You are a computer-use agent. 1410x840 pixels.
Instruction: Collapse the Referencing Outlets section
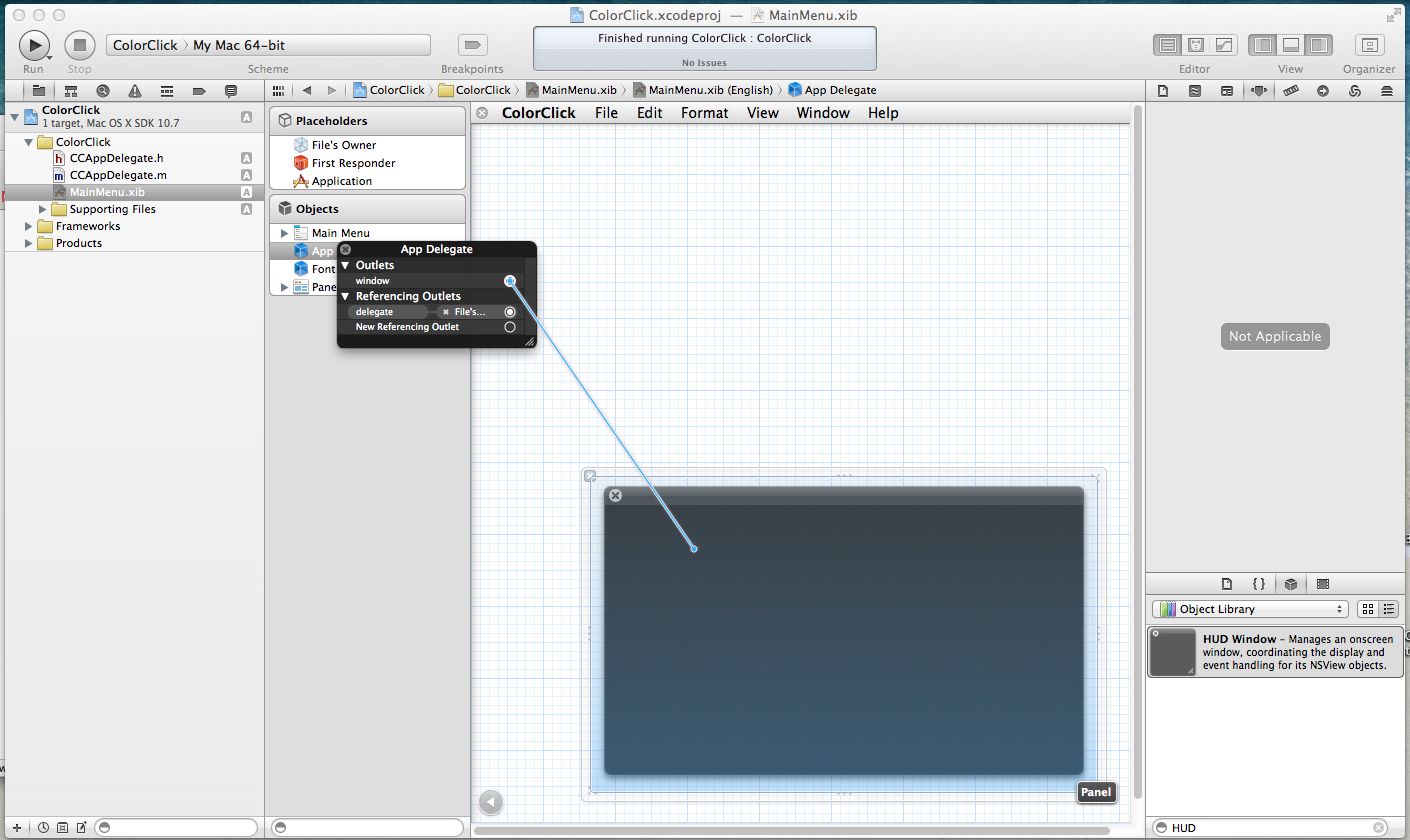345,297
